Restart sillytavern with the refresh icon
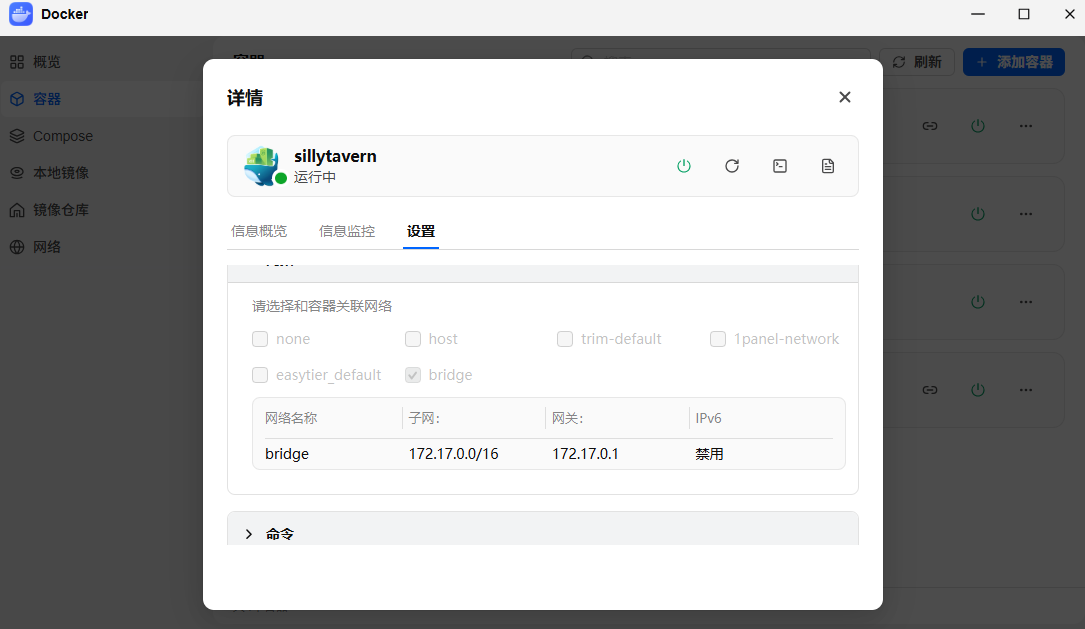The image size is (1085, 629). (x=732, y=166)
